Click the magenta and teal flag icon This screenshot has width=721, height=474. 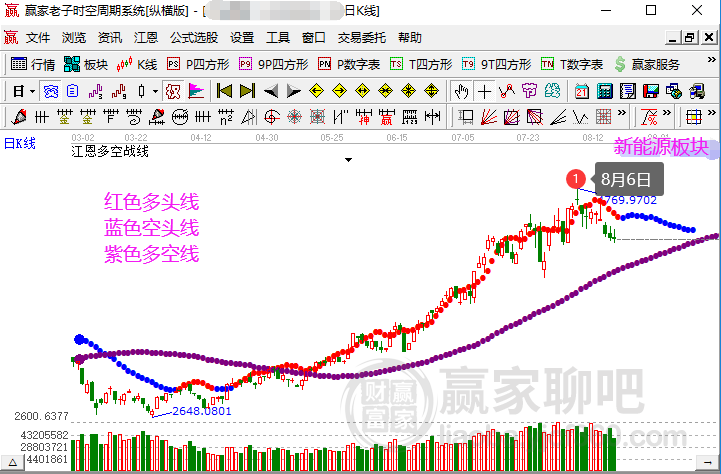coord(196,91)
